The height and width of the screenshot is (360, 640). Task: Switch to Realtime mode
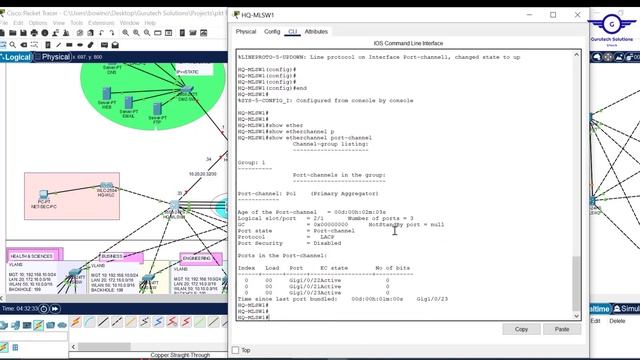(600, 309)
